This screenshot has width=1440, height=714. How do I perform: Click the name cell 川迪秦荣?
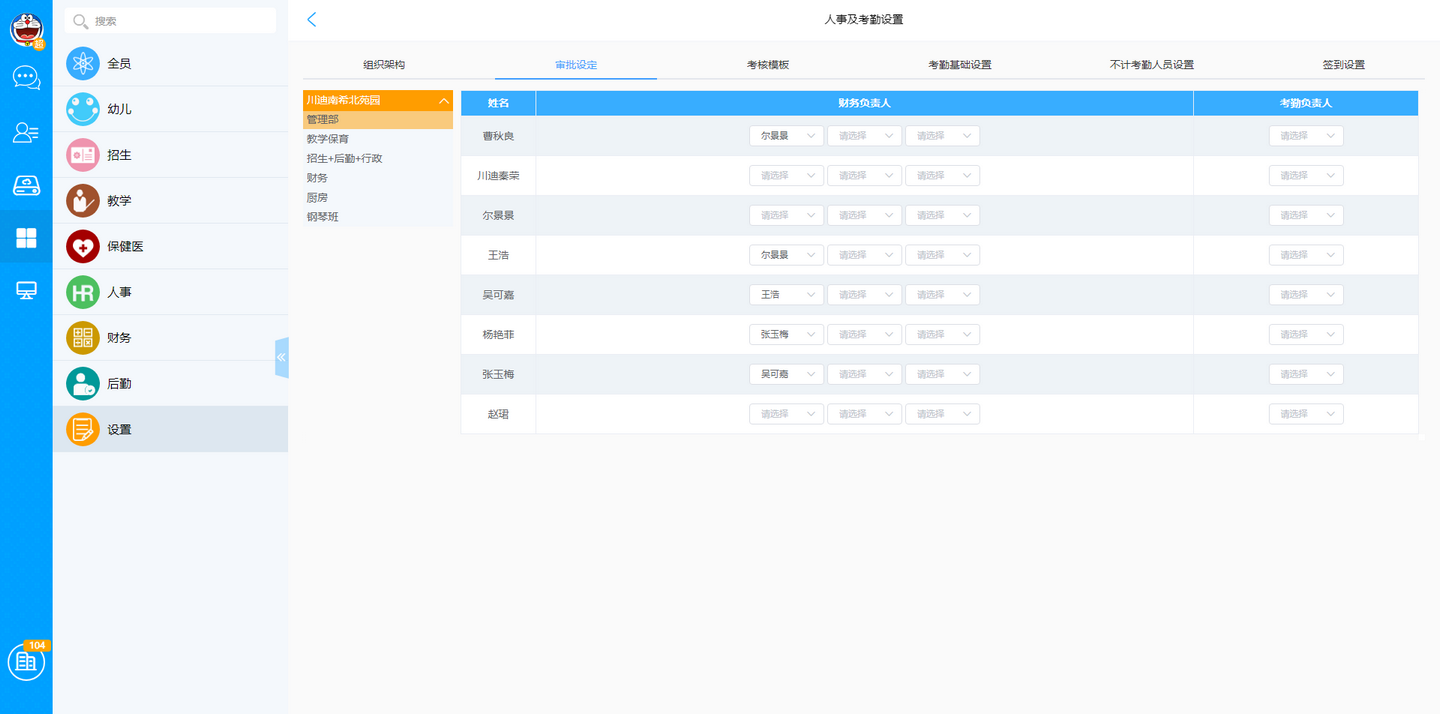click(x=498, y=175)
